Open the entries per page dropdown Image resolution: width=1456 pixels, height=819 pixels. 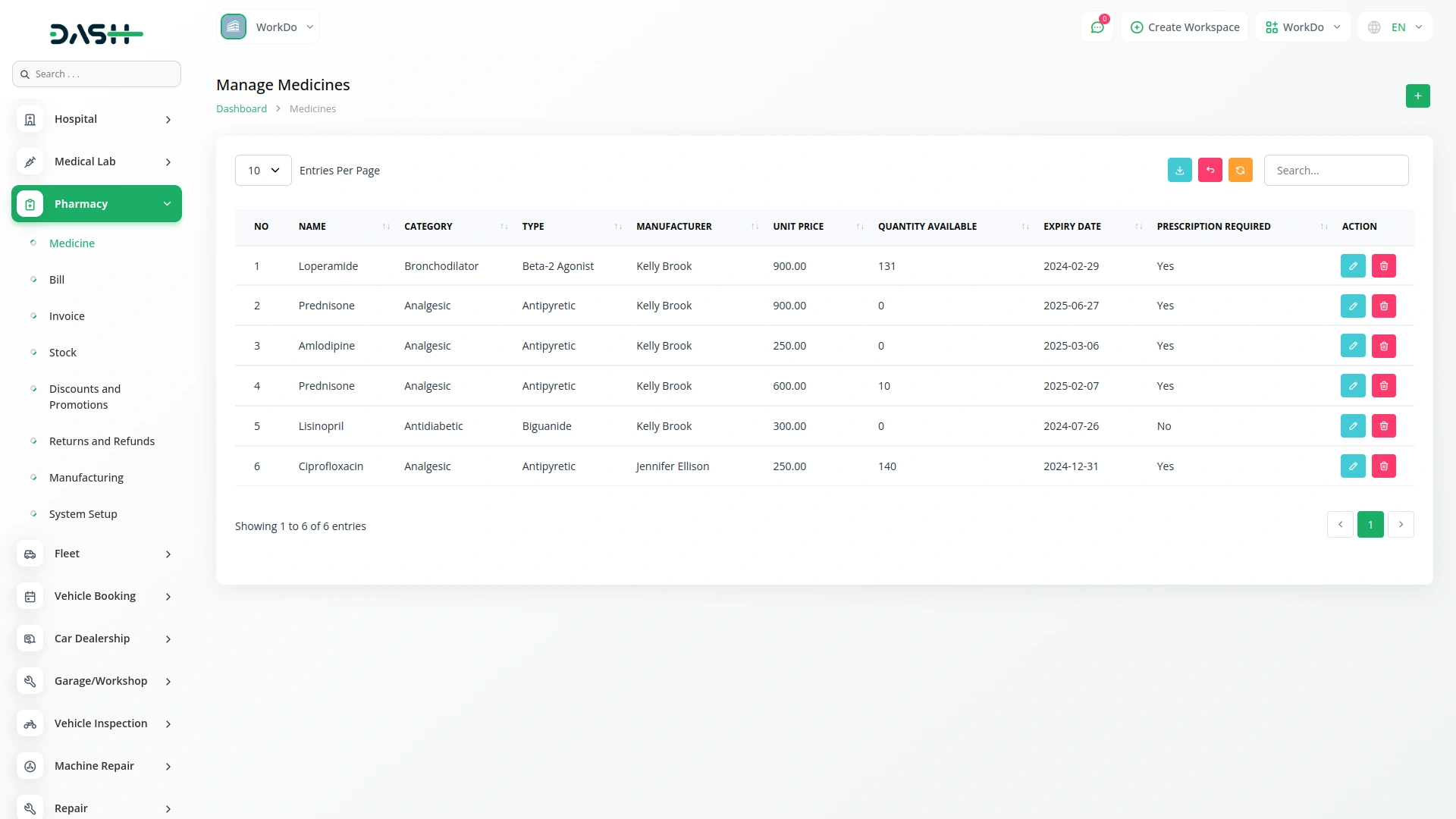263,171
